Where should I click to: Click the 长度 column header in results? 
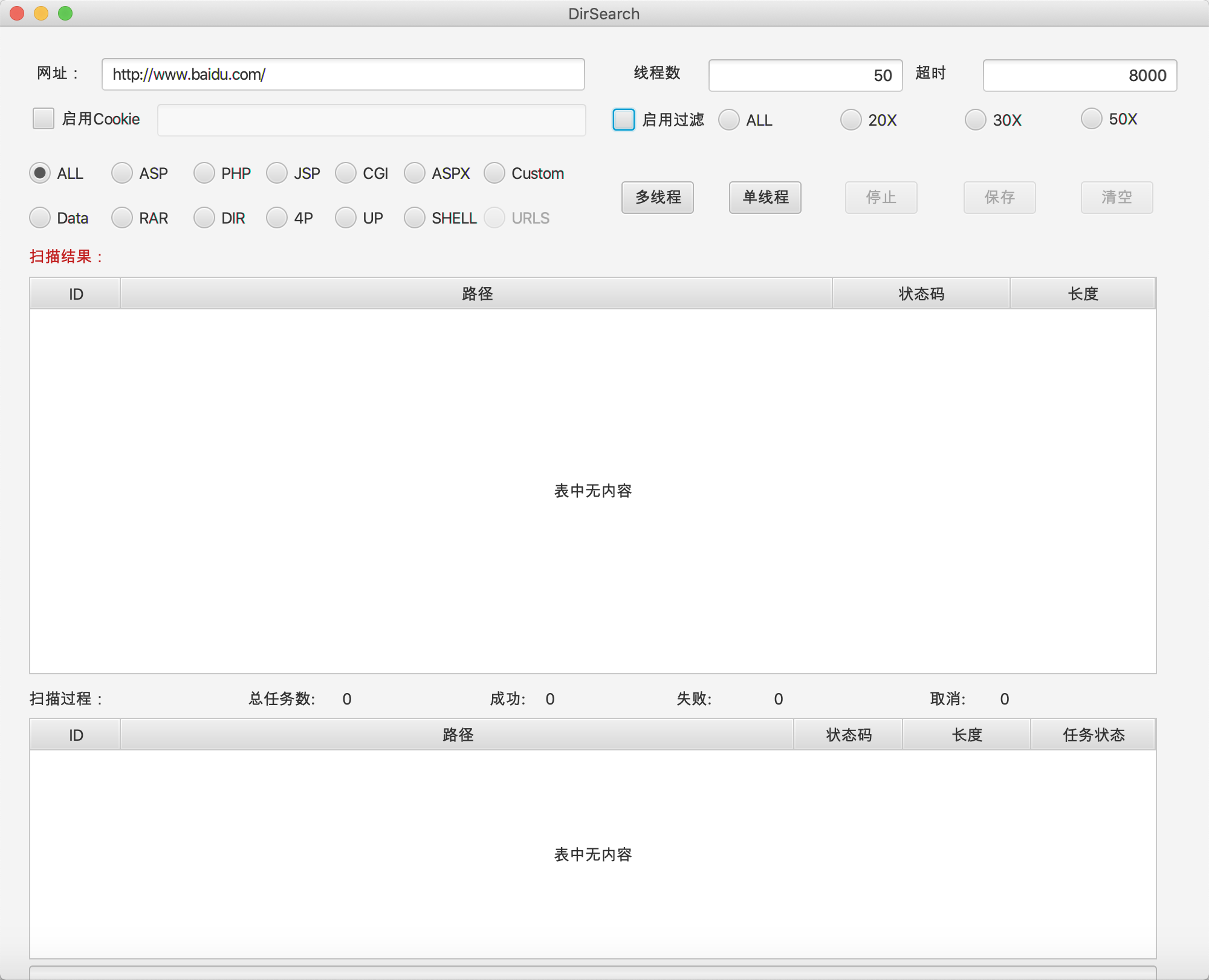(1082, 294)
